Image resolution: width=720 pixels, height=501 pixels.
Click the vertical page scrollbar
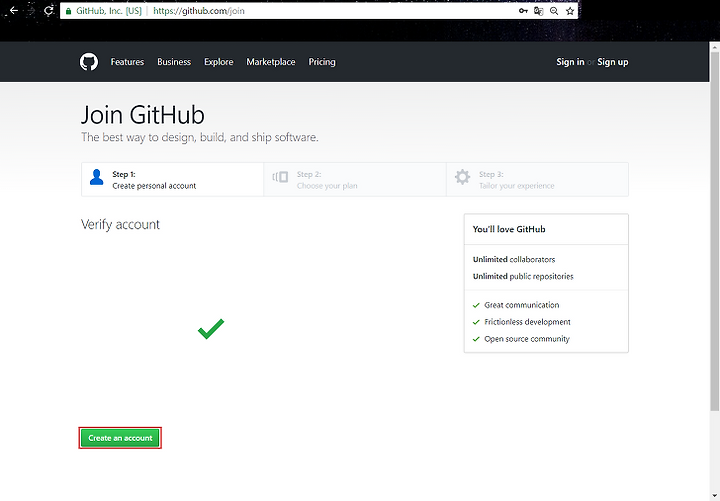click(714, 231)
